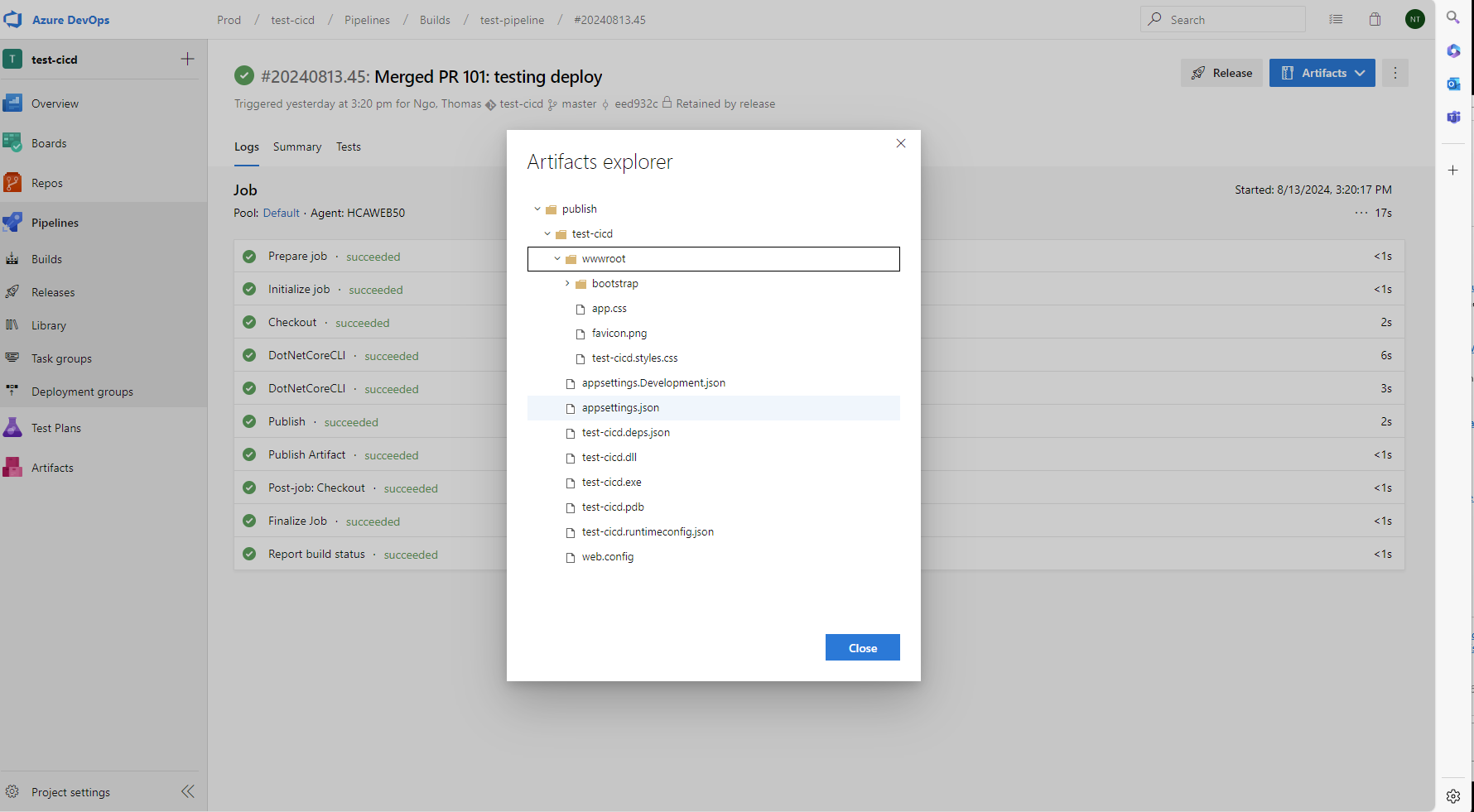Click the master branch link
The height and width of the screenshot is (812, 1474).
click(579, 103)
